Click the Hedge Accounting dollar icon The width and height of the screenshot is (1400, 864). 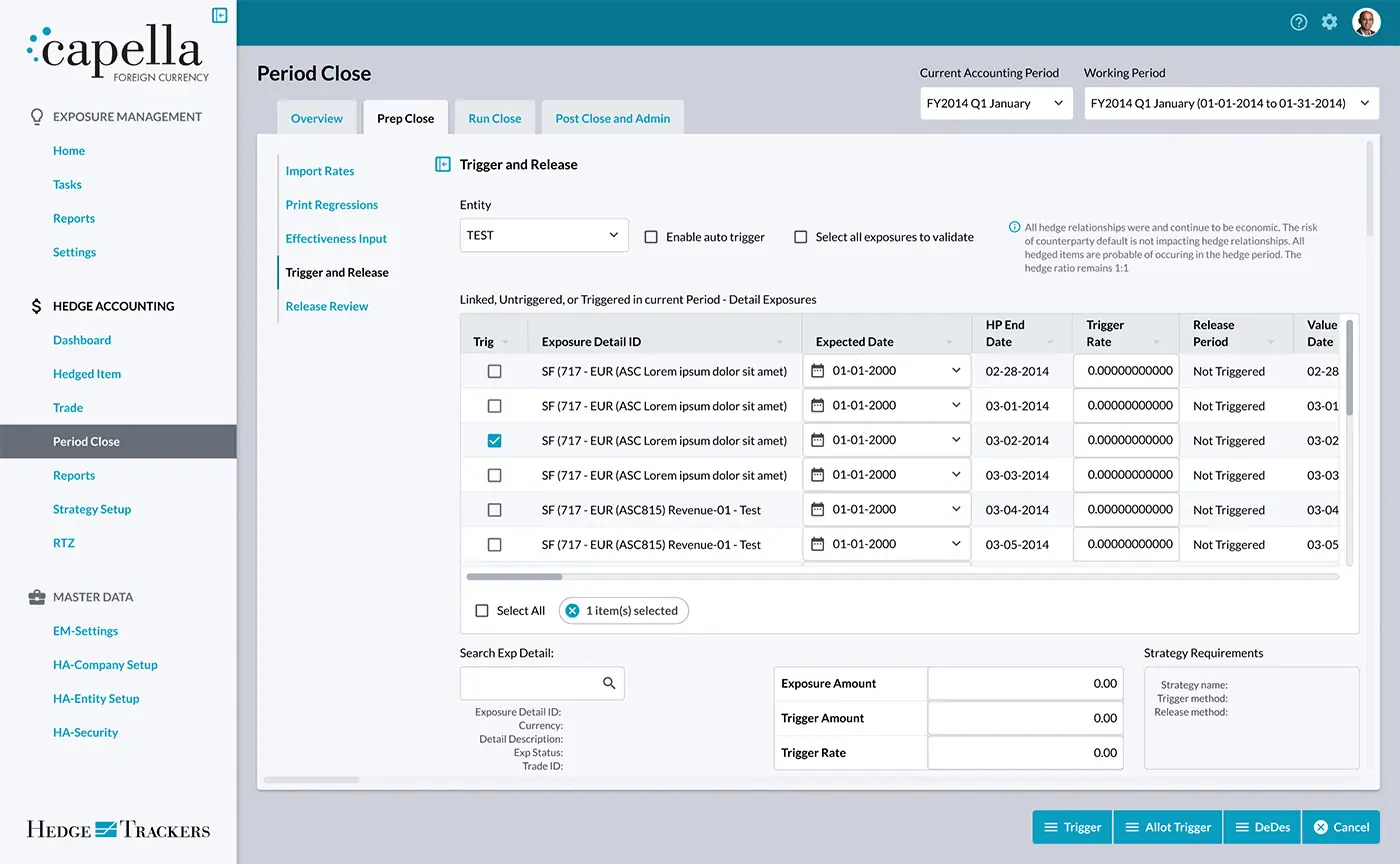point(37,306)
